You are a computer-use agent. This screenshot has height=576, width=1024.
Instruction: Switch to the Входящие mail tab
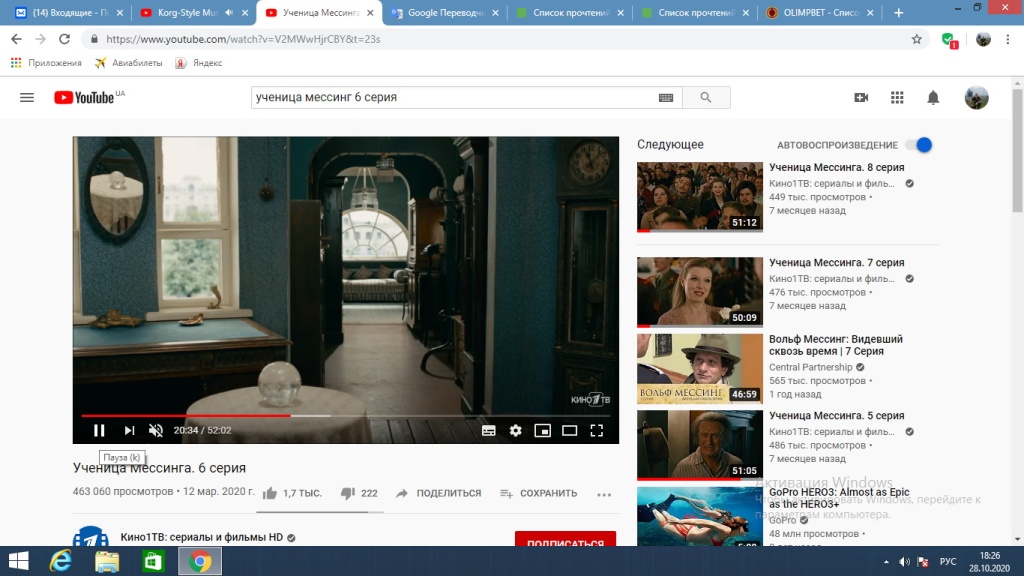point(70,12)
